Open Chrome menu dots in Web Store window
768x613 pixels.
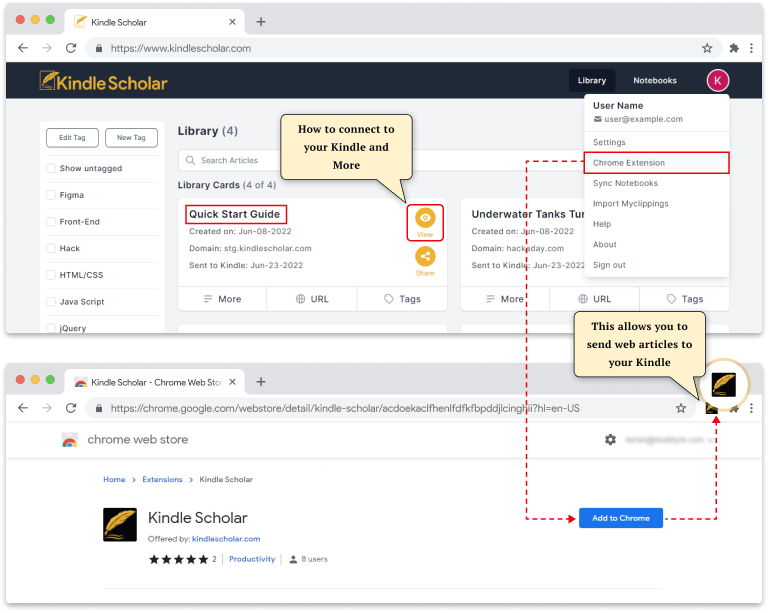tap(751, 408)
